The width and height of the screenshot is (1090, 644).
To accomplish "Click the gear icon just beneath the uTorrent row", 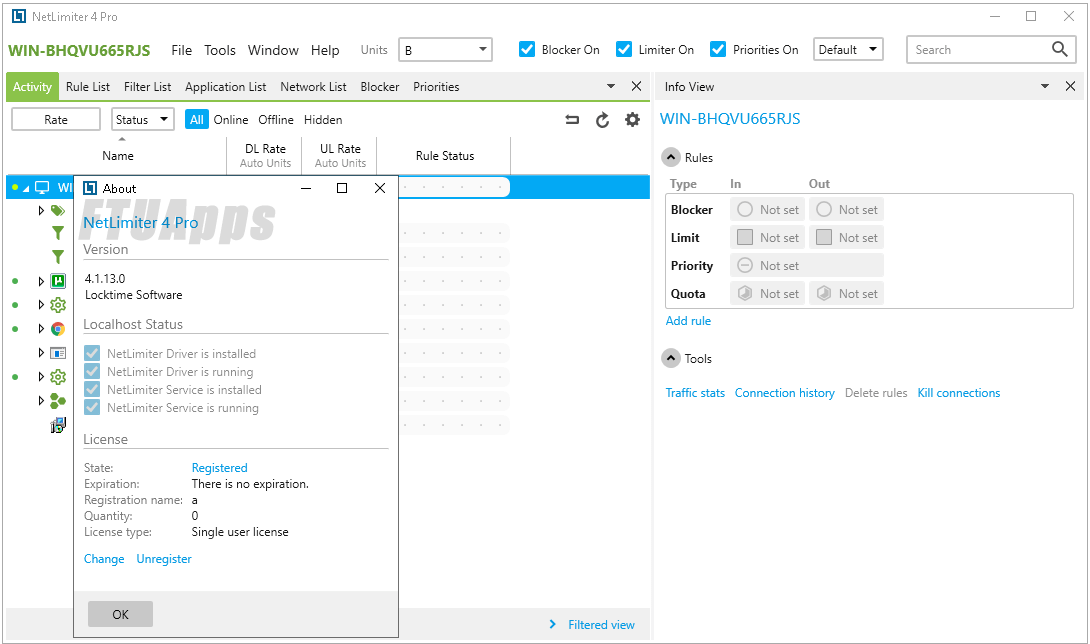I will click(58, 305).
